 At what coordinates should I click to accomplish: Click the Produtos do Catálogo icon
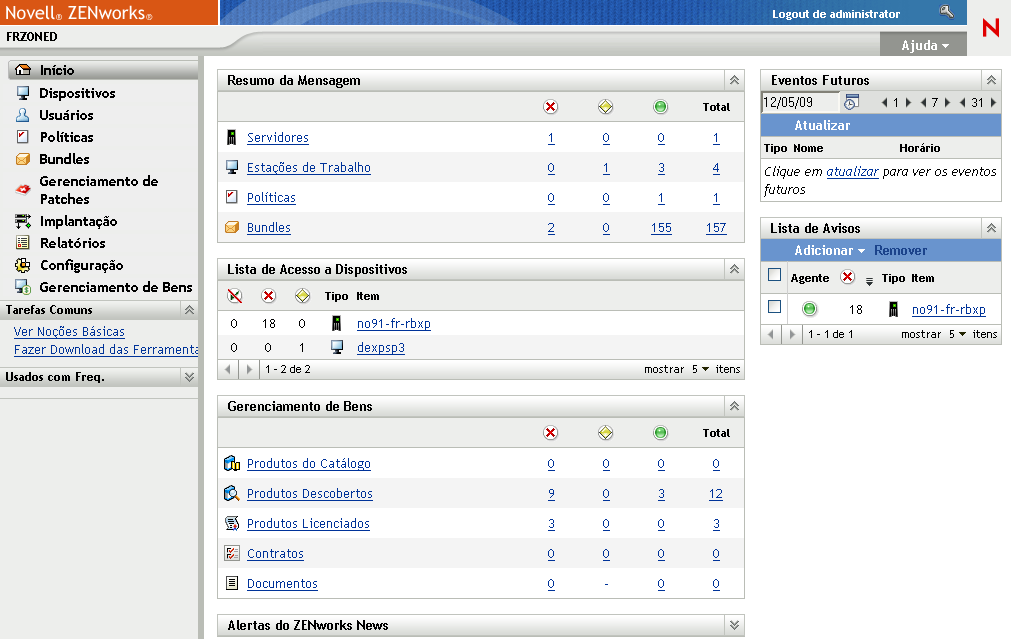click(232, 464)
